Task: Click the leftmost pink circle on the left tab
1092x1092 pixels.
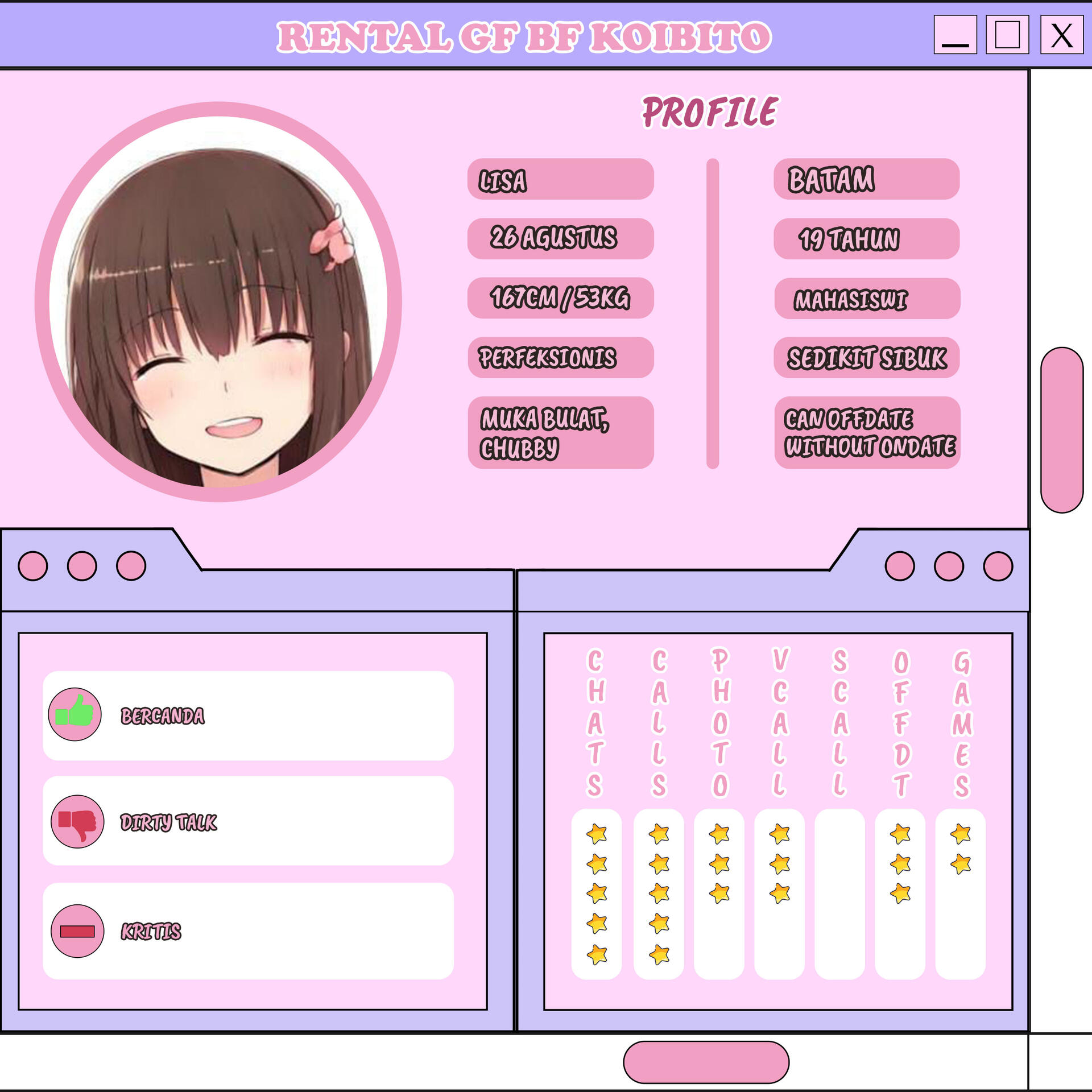Action: click(x=33, y=566)
